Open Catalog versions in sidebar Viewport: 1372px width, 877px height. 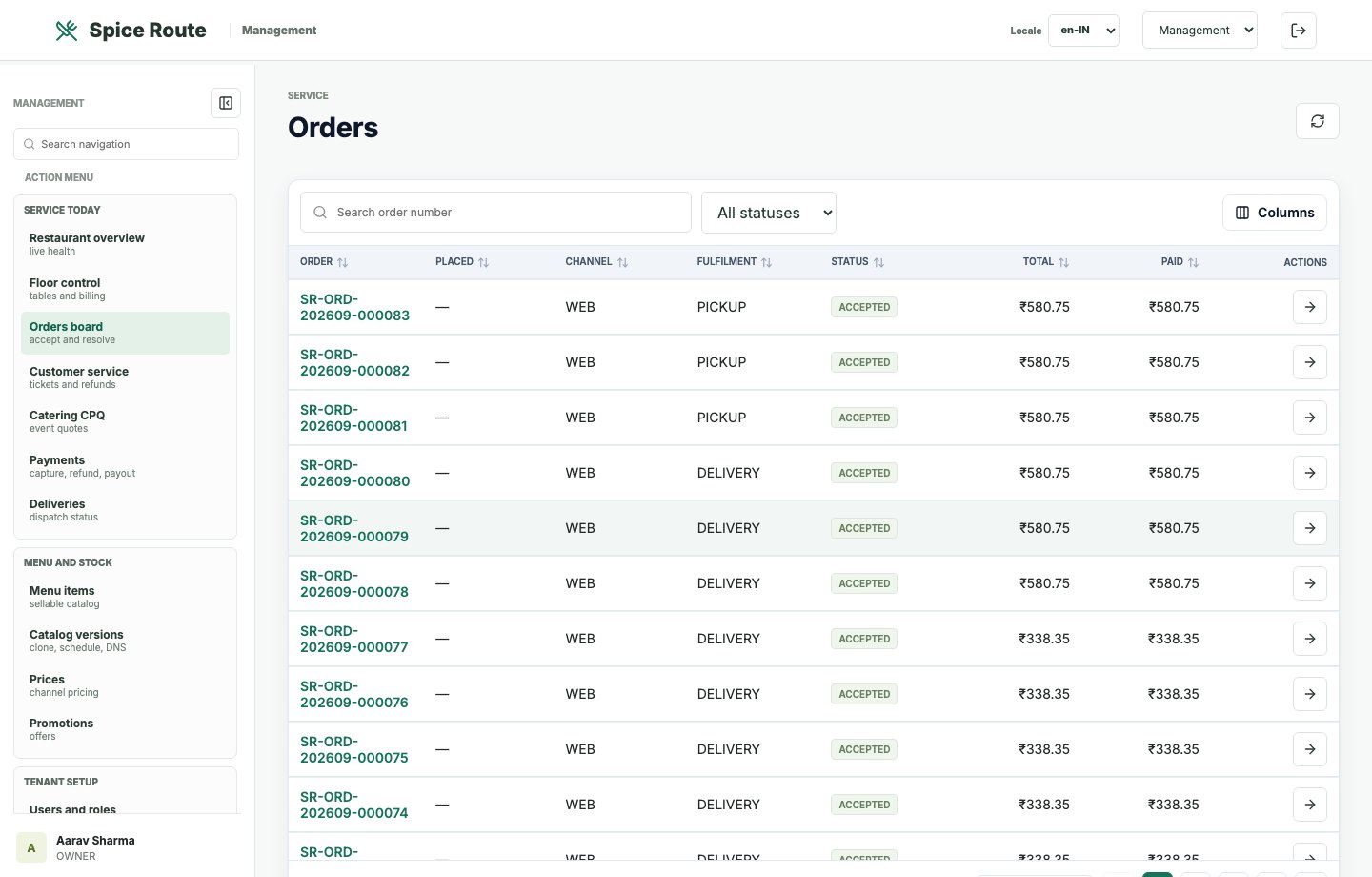point(125,641)
